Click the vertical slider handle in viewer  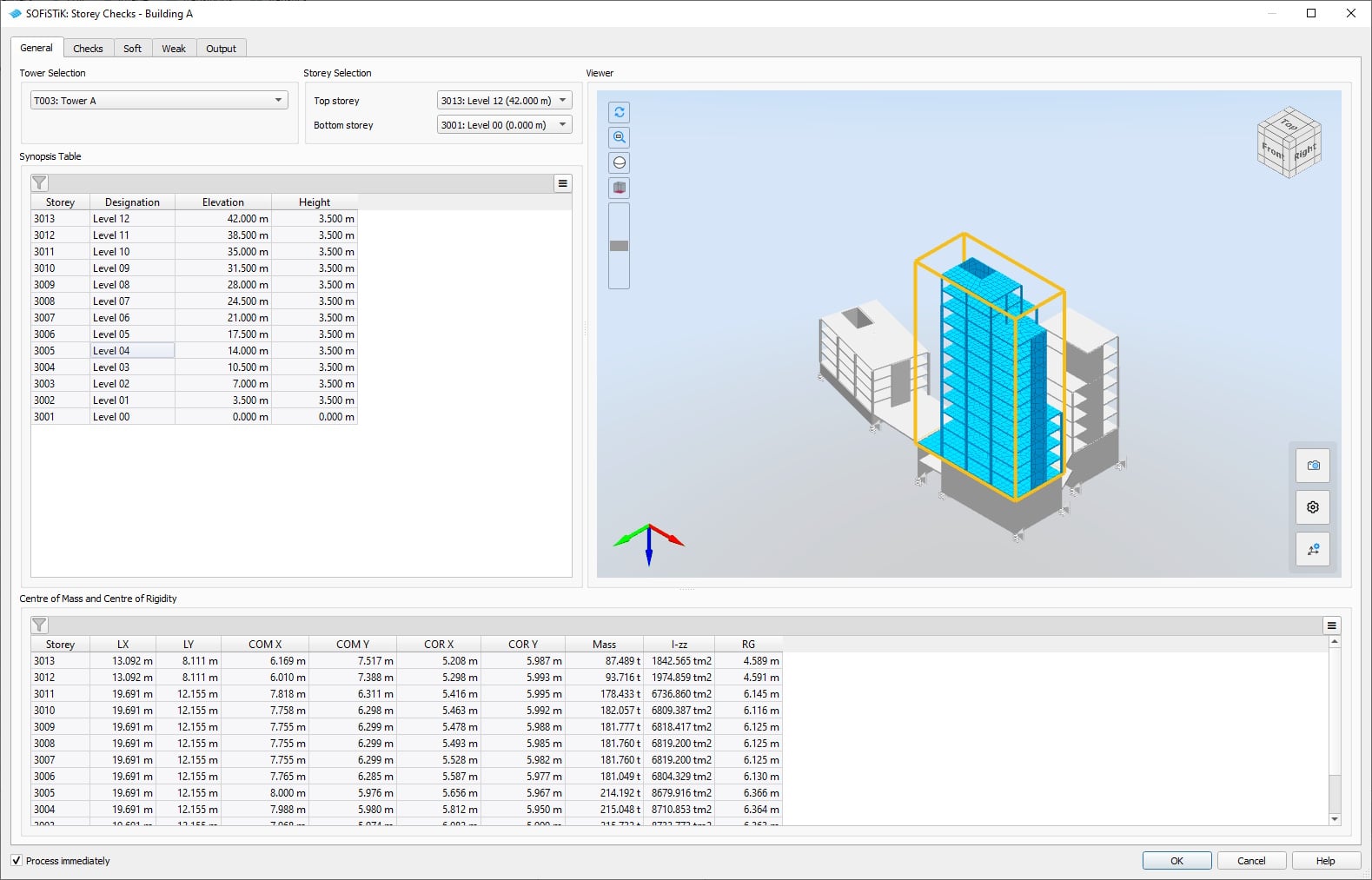[620, 246]
